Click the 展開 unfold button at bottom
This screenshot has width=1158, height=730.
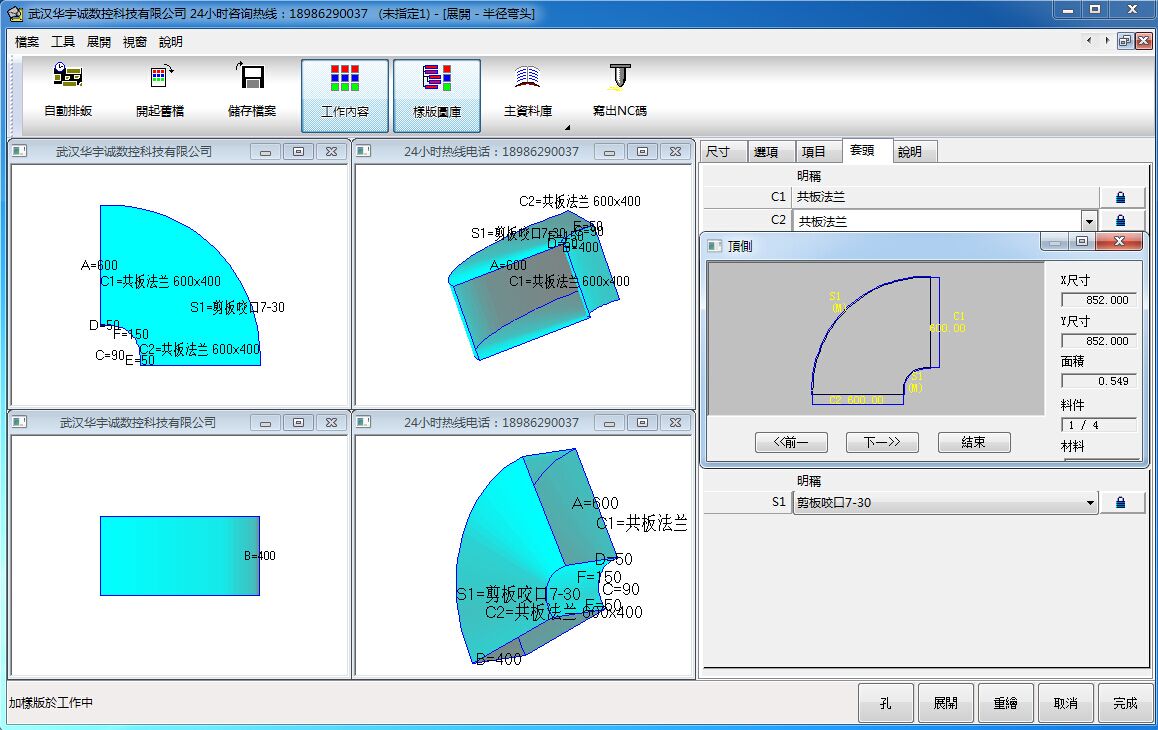click(x=945, y=703)
